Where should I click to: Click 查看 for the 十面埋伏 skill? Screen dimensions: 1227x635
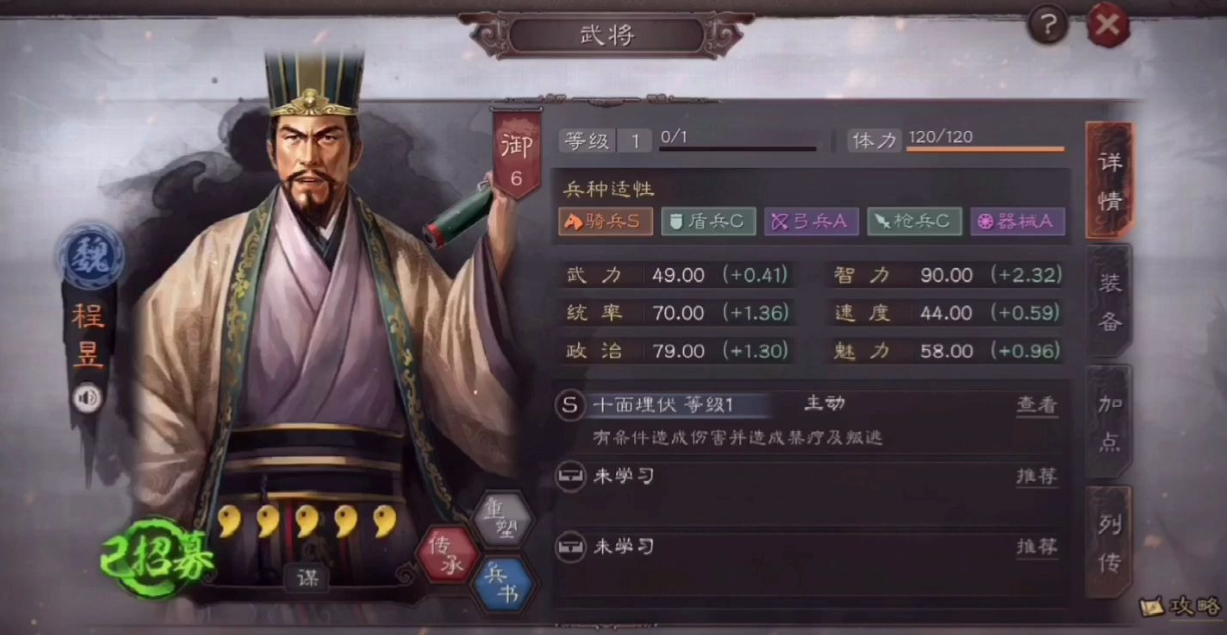tap(1037, 405)
